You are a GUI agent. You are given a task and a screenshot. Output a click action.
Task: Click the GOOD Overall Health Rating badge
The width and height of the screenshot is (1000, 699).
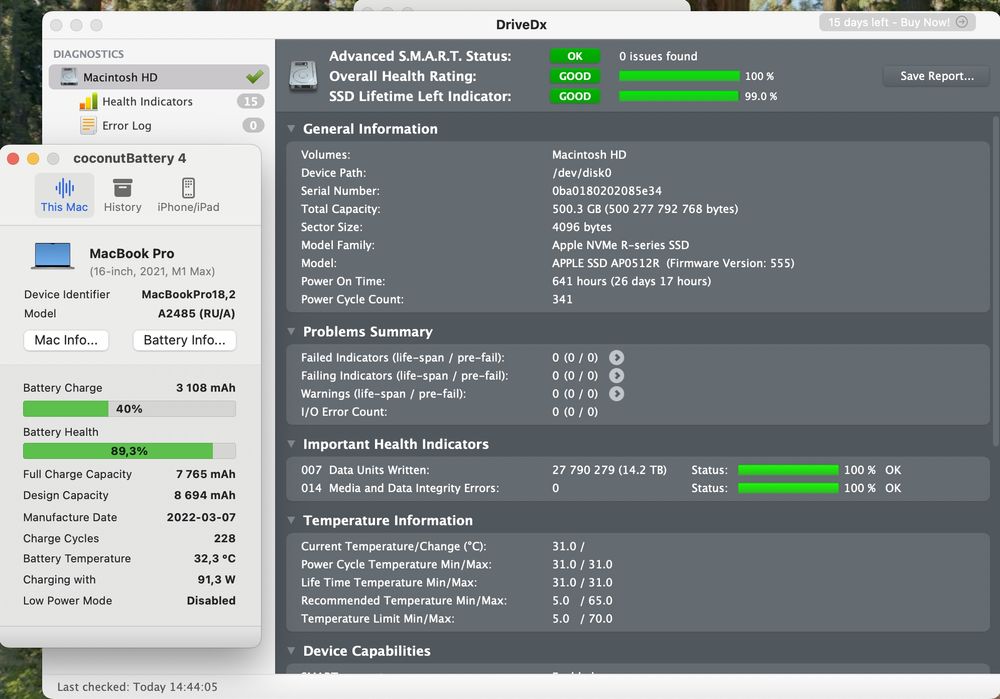click(x=575, y=76)
